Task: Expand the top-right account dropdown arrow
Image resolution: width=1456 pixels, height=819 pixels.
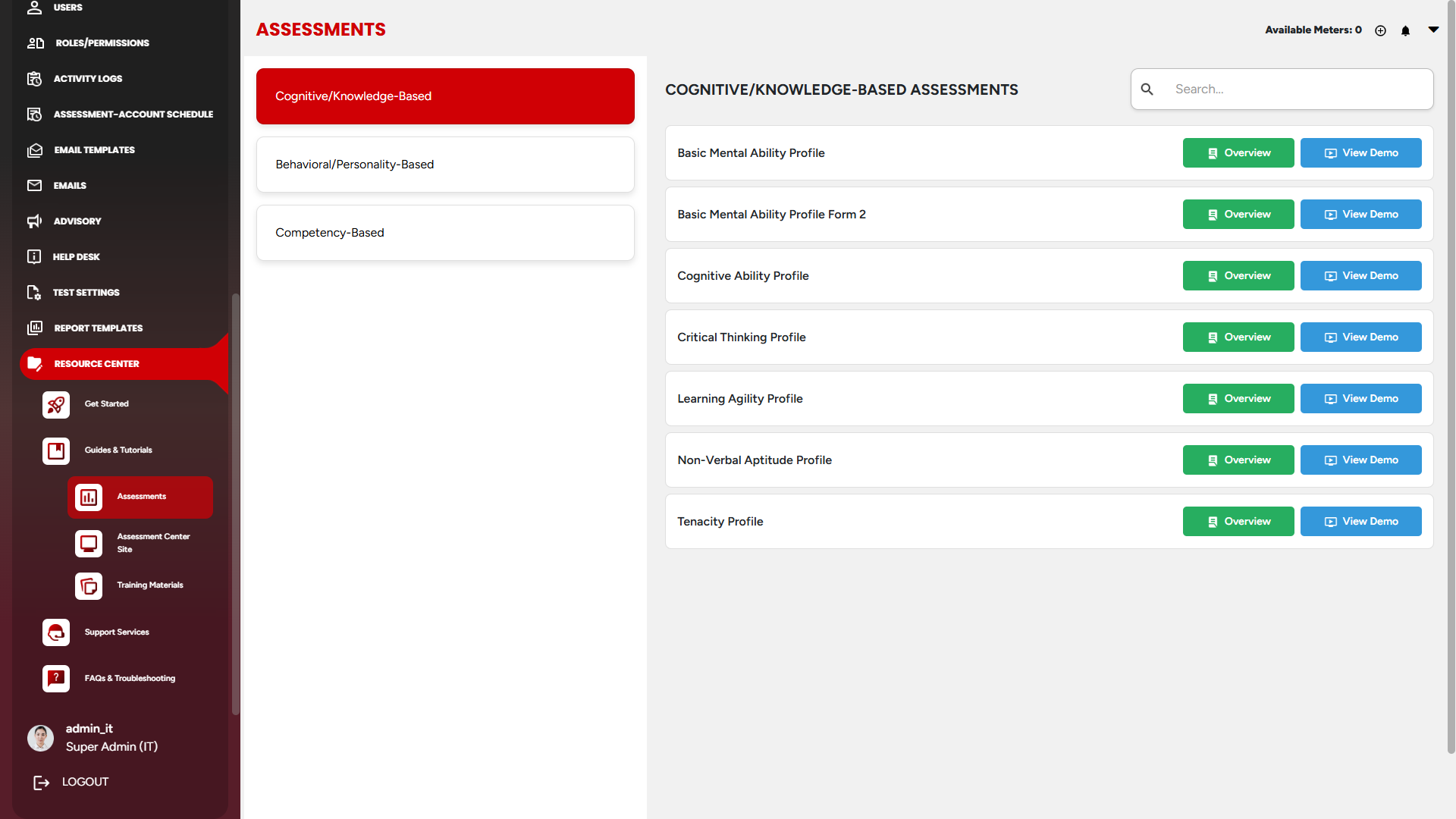Action: point(1433,30)
